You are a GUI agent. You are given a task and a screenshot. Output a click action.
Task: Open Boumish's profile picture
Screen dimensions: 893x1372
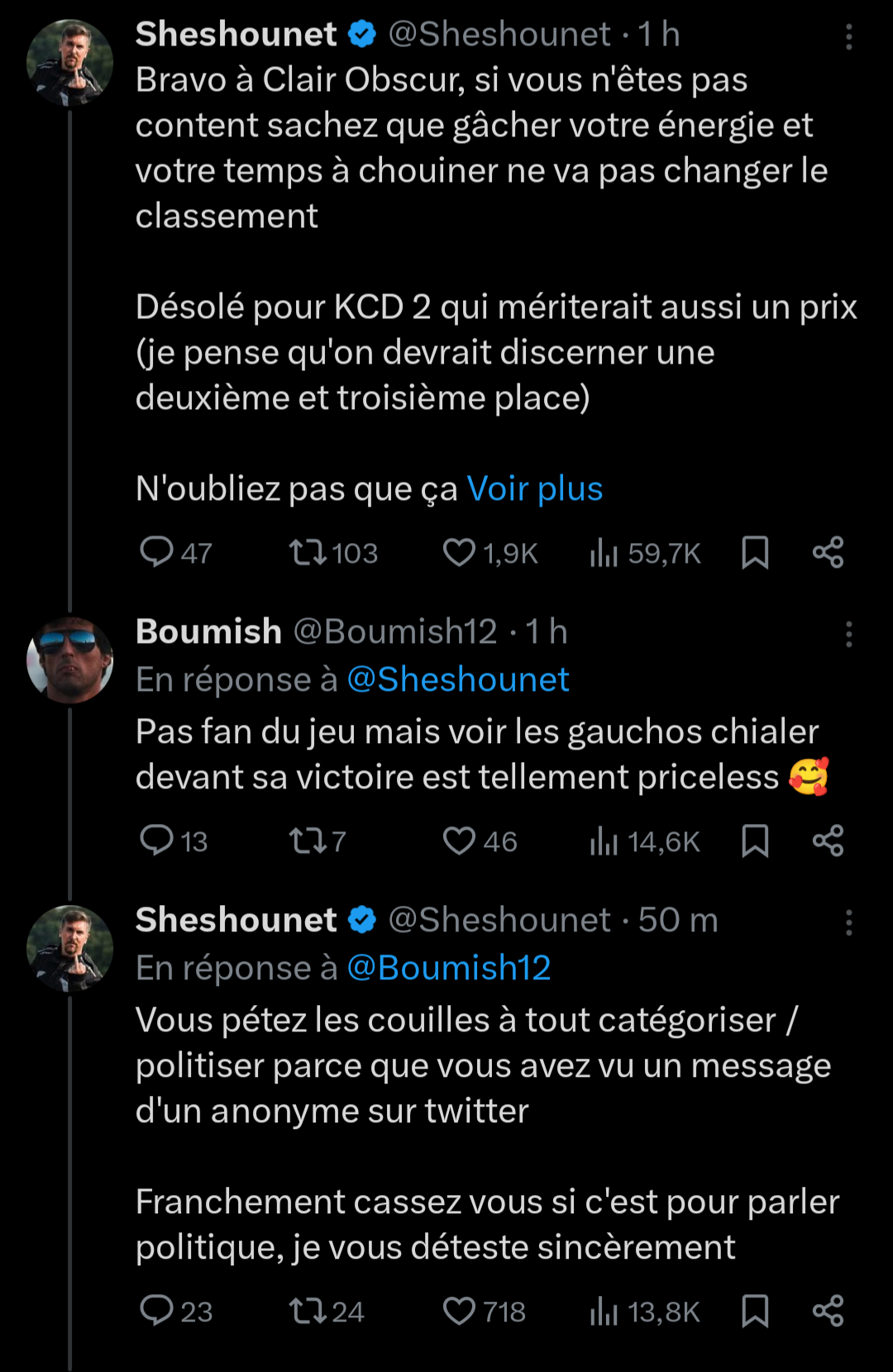tap(69, 660)
